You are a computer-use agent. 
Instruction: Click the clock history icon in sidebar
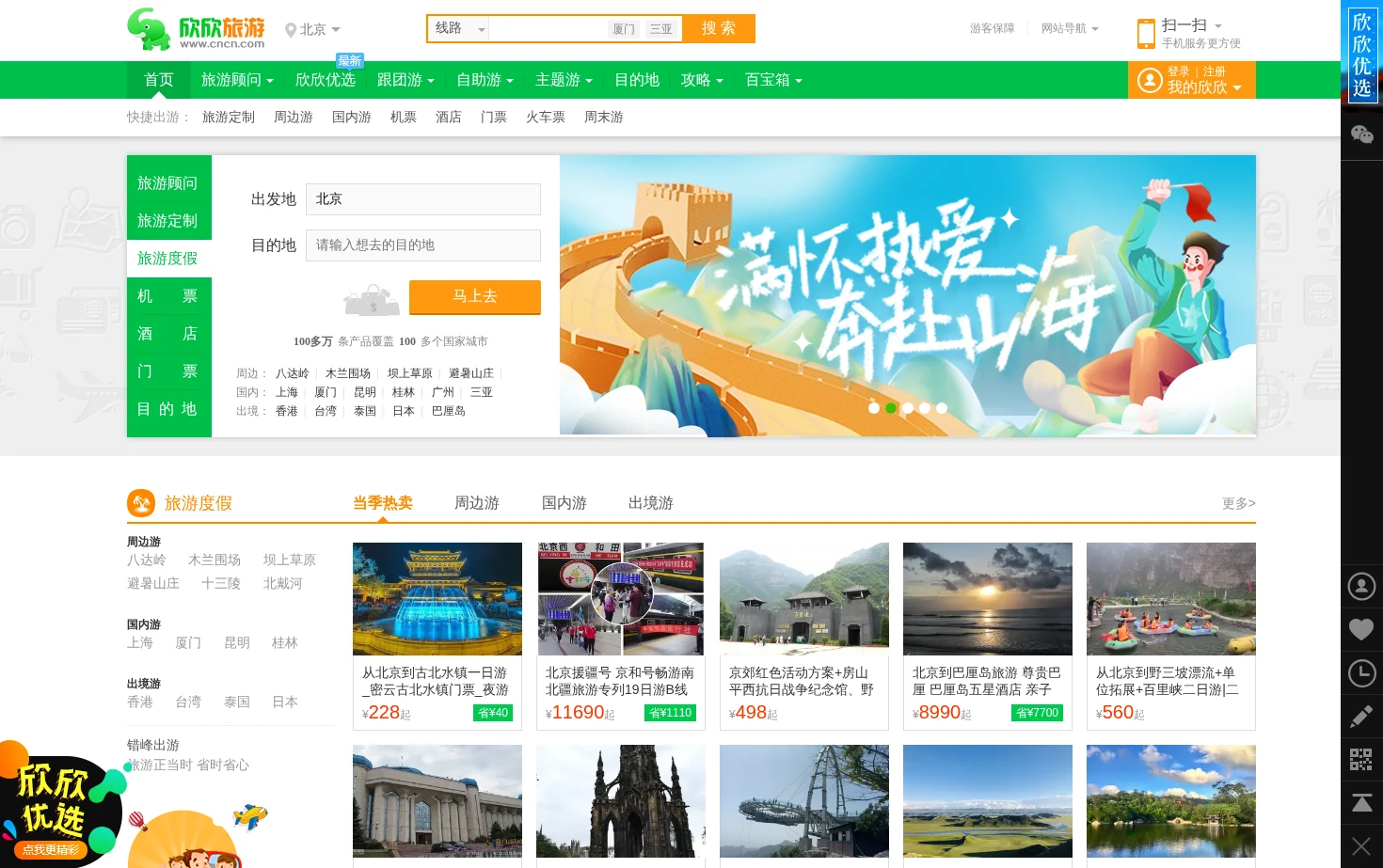click(x=1361, y=673)
